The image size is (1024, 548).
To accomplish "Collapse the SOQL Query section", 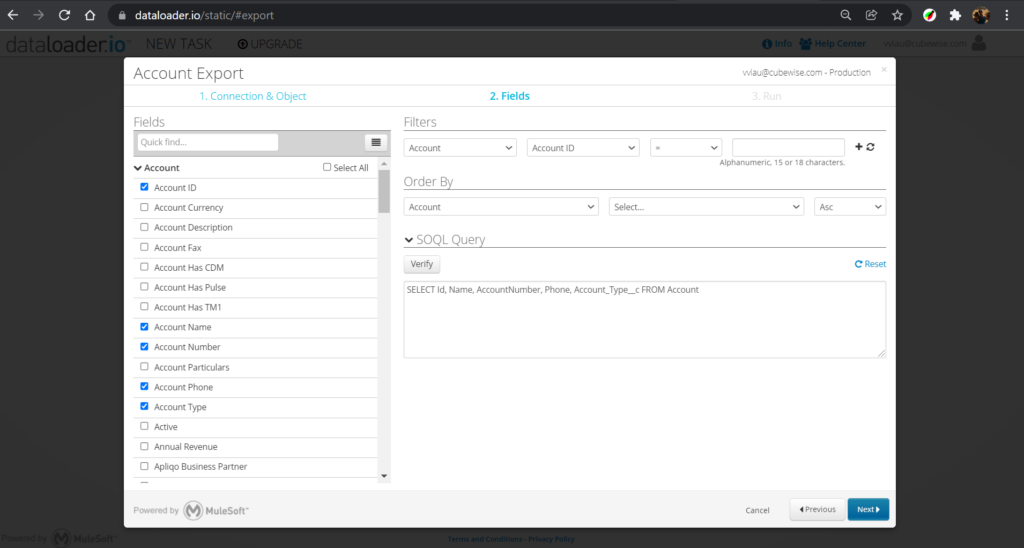I will 409,240.
